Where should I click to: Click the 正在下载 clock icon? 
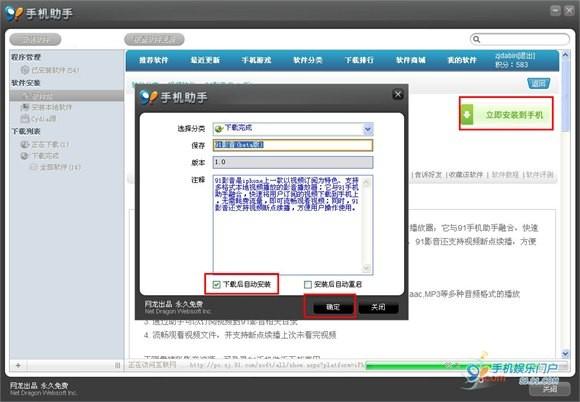coord(25,145)
